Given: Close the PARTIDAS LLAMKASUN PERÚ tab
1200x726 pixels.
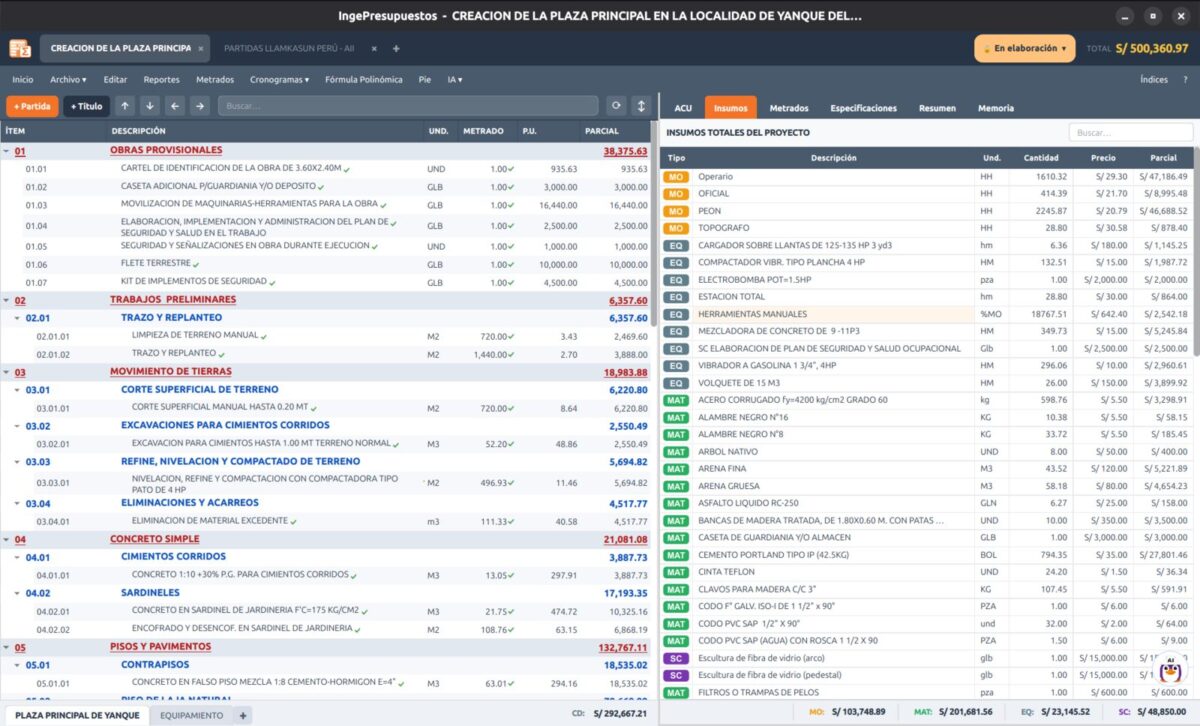Looking at the screenshot, I should point(374,48).
